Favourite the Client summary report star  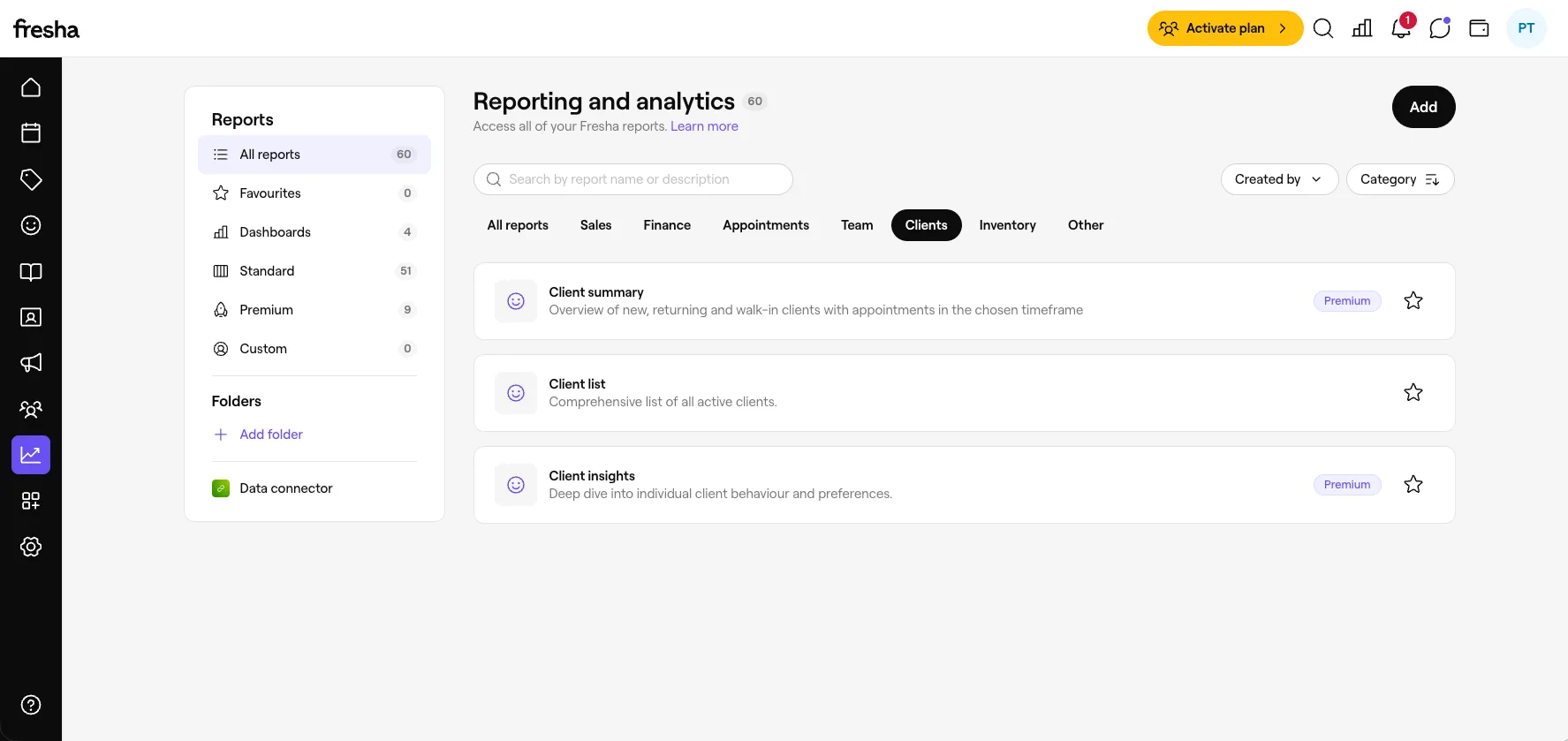pyautogui.click(x=1413, y=300)
